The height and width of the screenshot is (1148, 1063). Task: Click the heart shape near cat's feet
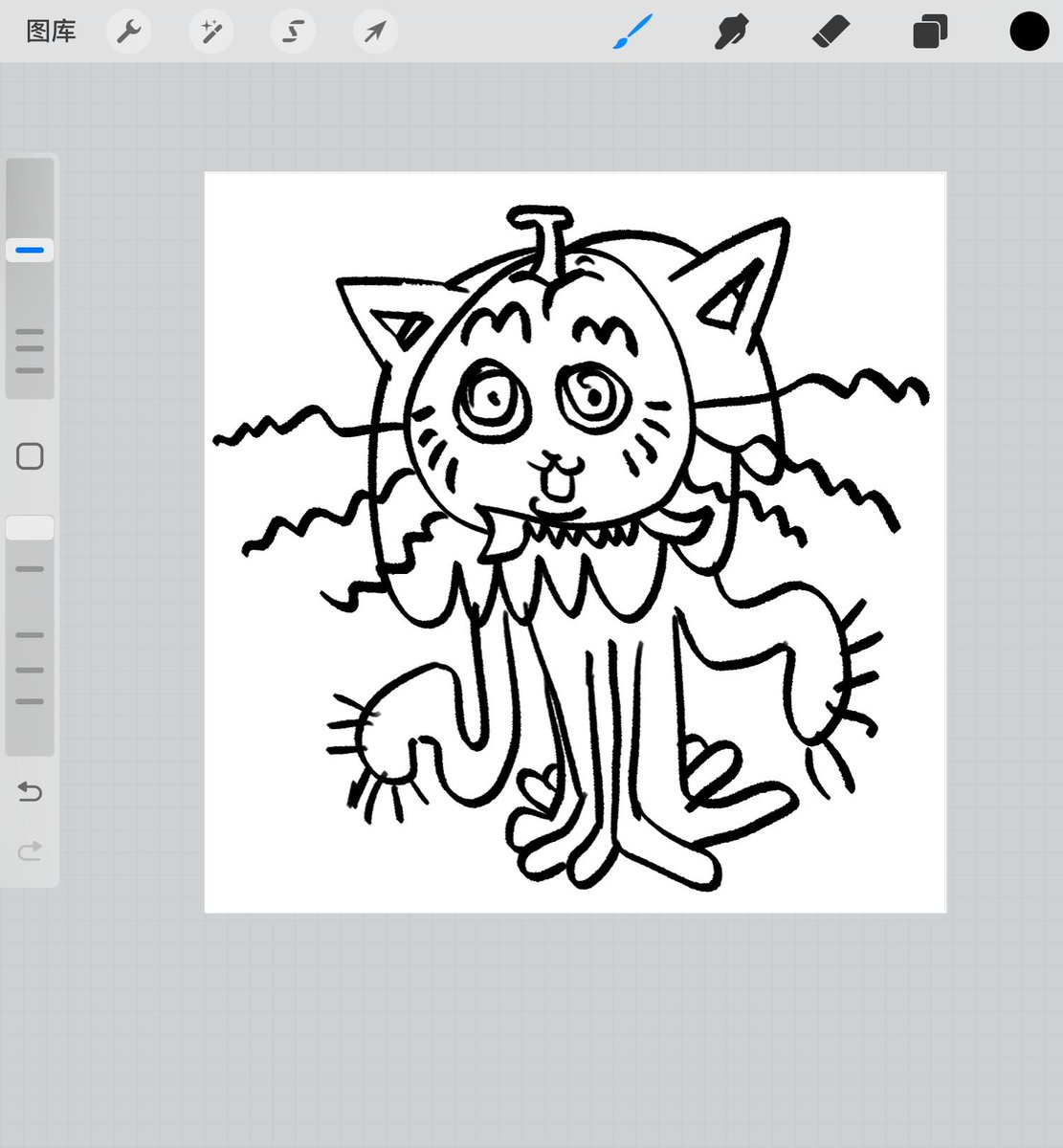(539, 786)
